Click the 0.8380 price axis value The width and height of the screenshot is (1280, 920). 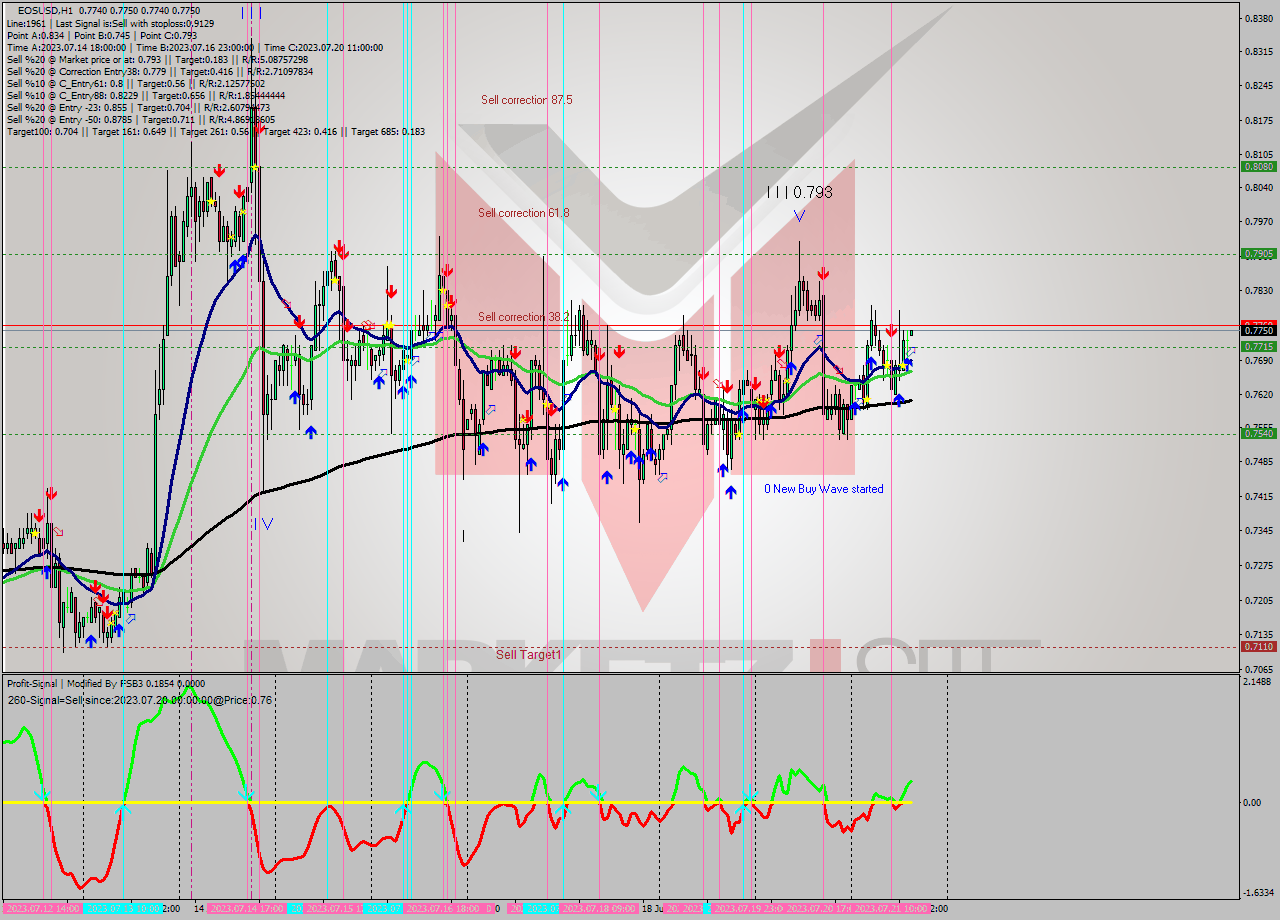pyautogui.click(x=1259, y=18)
